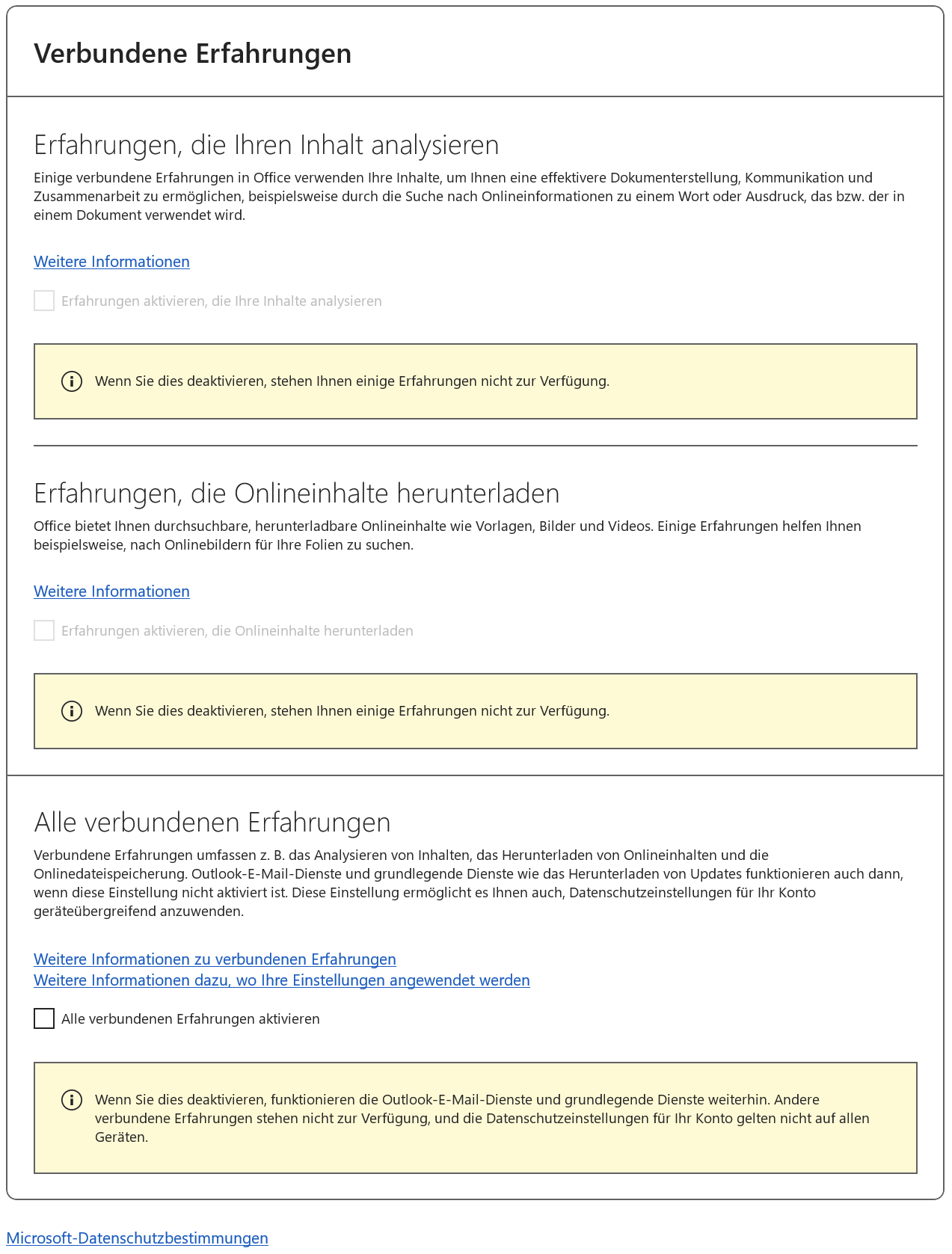This screenshot has width=952, height=1254.
Task: Open Weitere Informationen link under Inhalt analysieren
Action: click(x=111, y=262)
